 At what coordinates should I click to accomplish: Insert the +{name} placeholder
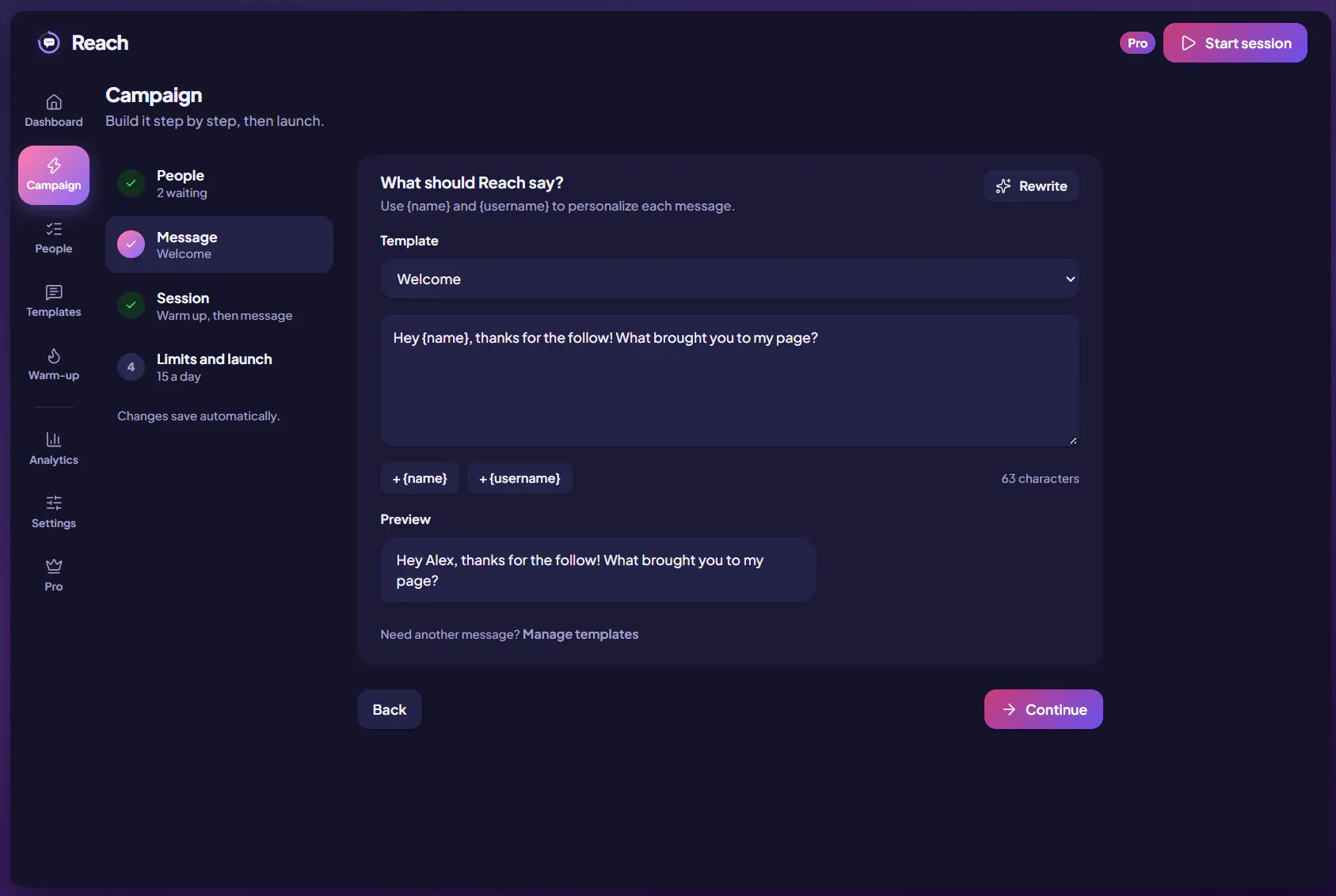tap(420, 478)
